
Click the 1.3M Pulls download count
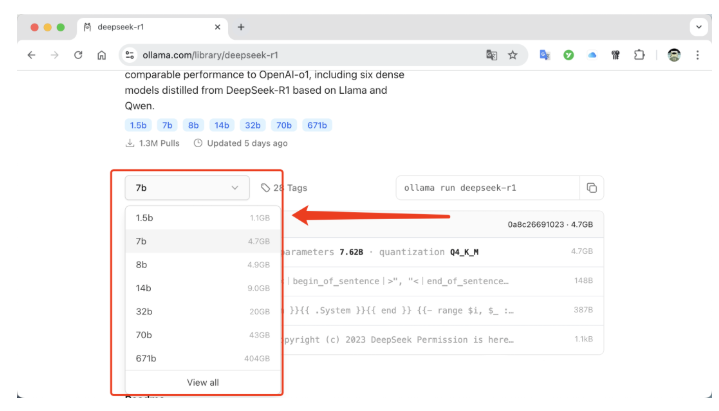pyautogui.click(x=153, y=143)
